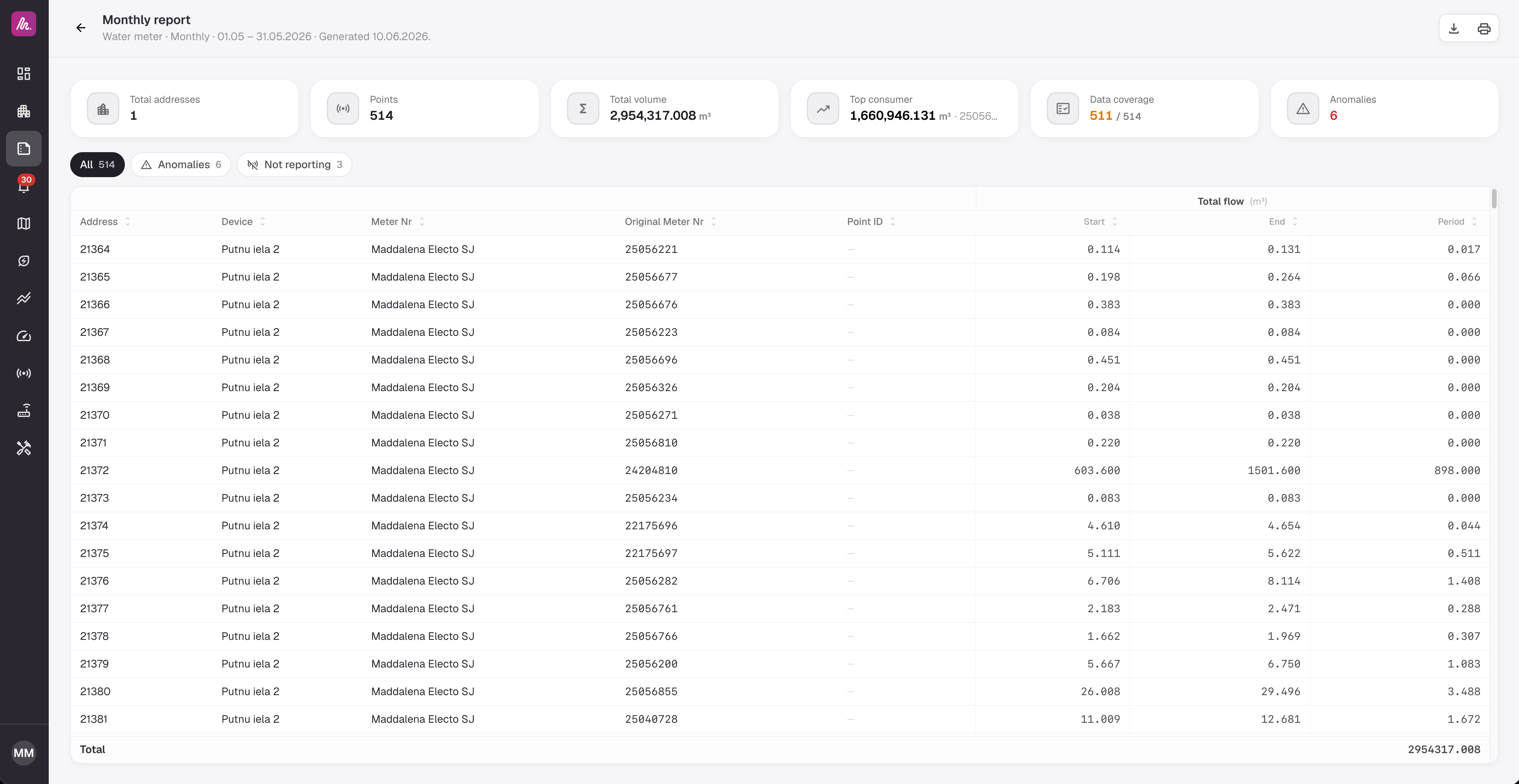
Task: Sort table by Point ID column
Action: click(x=871, y=222)
